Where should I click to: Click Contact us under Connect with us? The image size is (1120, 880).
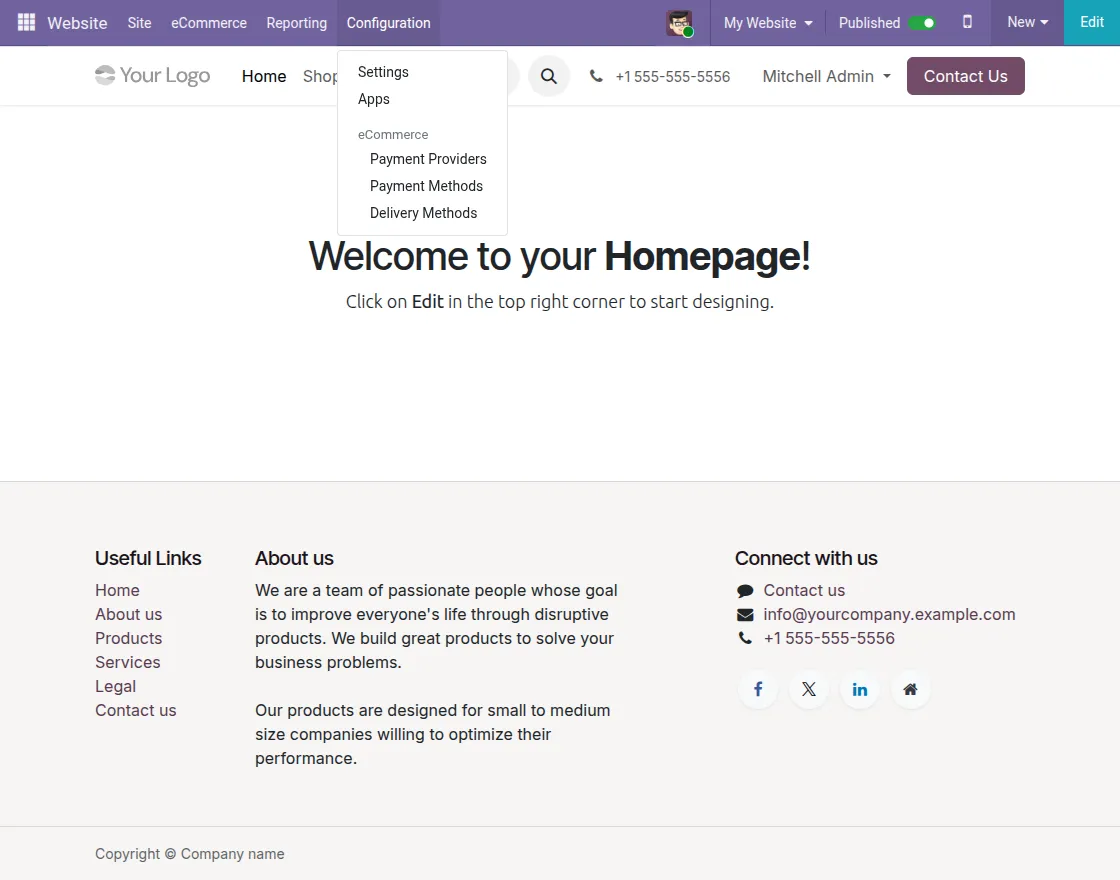(x=804, y=591)
